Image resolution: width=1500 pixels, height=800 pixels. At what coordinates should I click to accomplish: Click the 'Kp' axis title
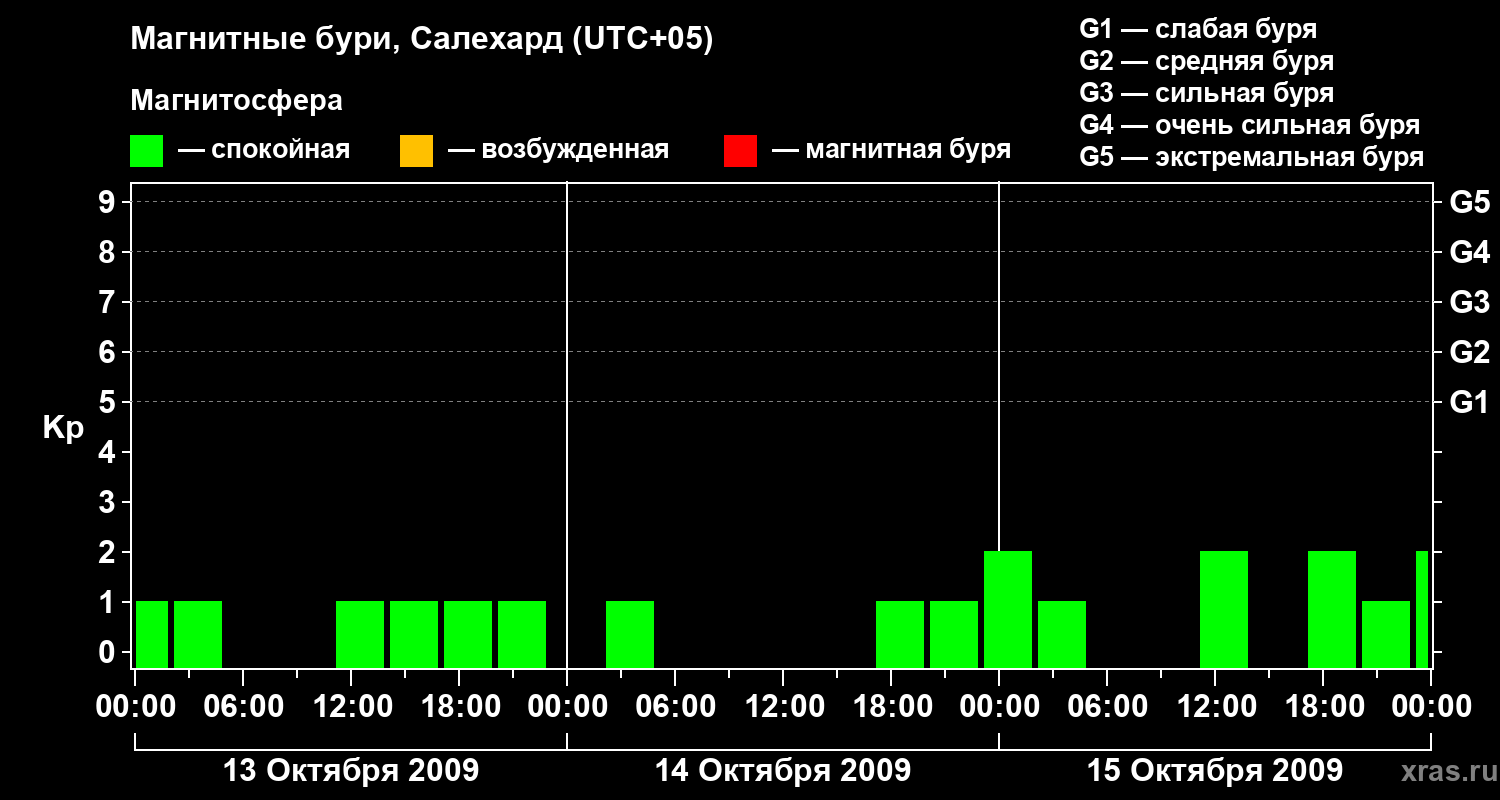coord(63,428)
